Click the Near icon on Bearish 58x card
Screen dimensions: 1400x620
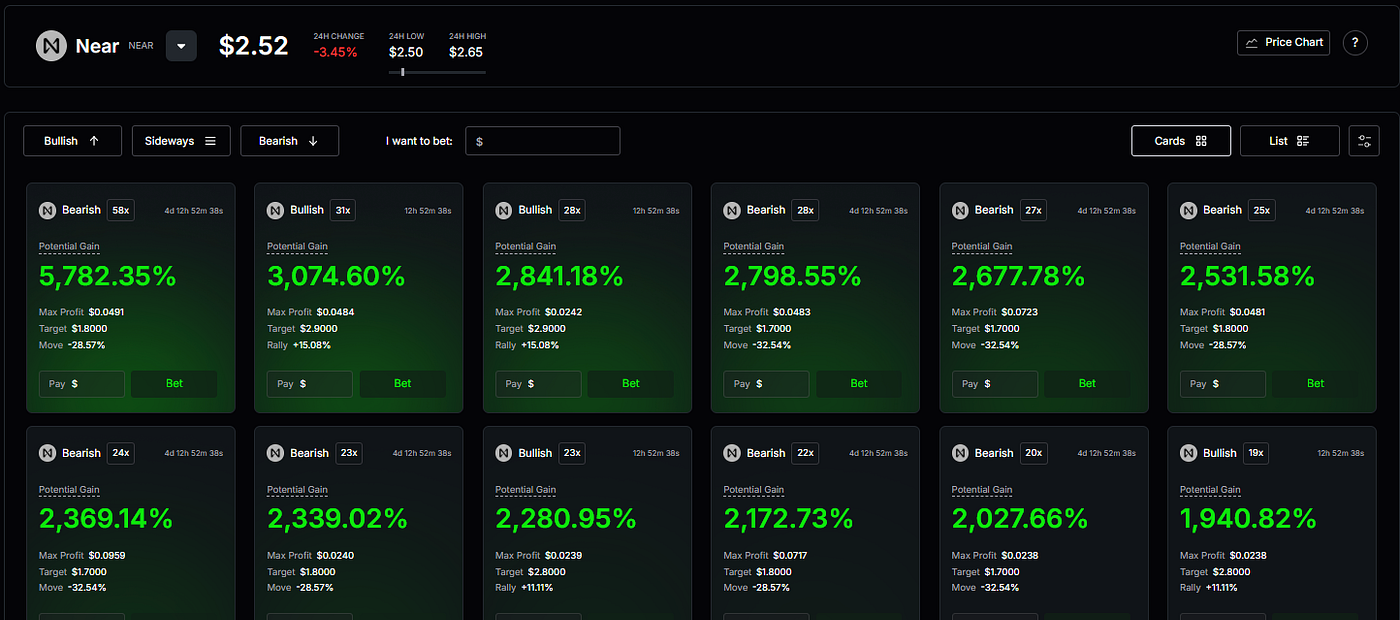(x=47, y=210)
